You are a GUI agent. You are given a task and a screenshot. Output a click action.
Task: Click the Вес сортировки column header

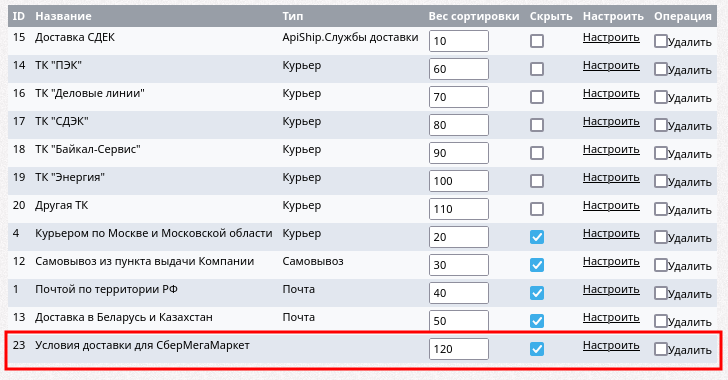[474, 16]
